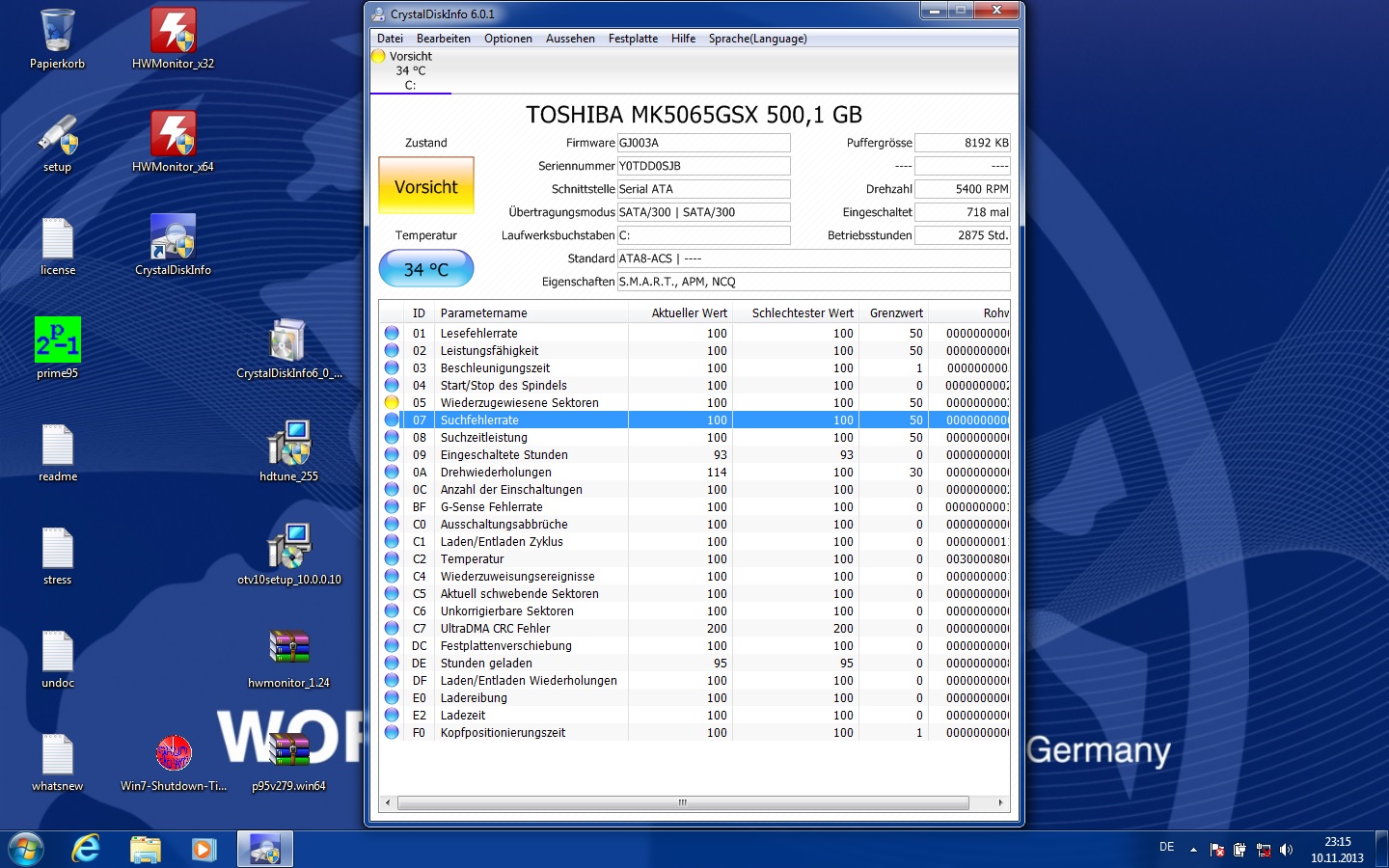Click the Grenzwert column header
1389x868 pixels.
[894, 312]
